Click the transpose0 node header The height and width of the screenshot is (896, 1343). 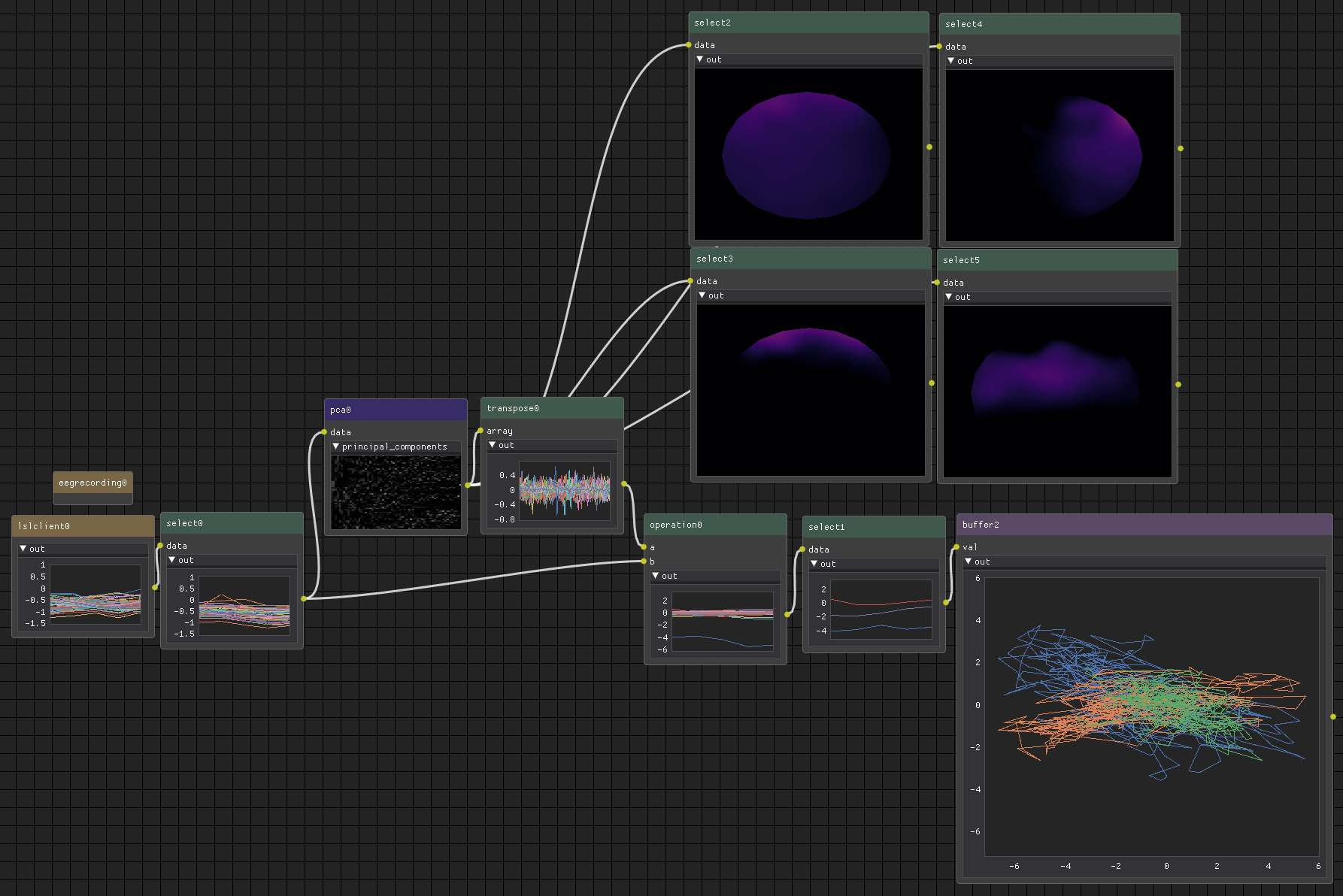(551, 408)
